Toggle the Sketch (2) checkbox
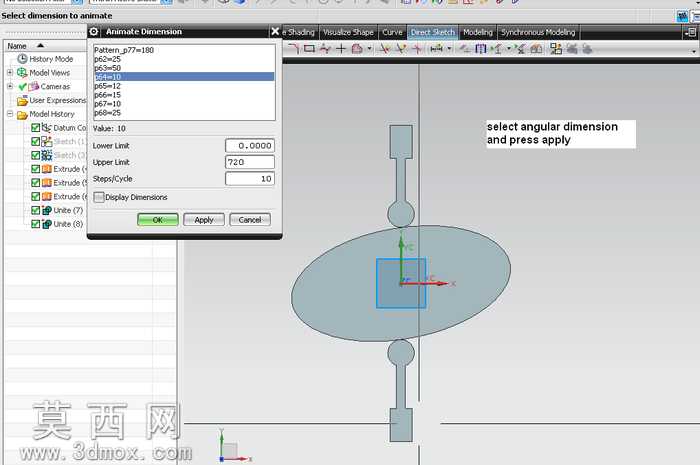Image resolution: width=700 pixels, height=465 pixels. coord(36,155)
